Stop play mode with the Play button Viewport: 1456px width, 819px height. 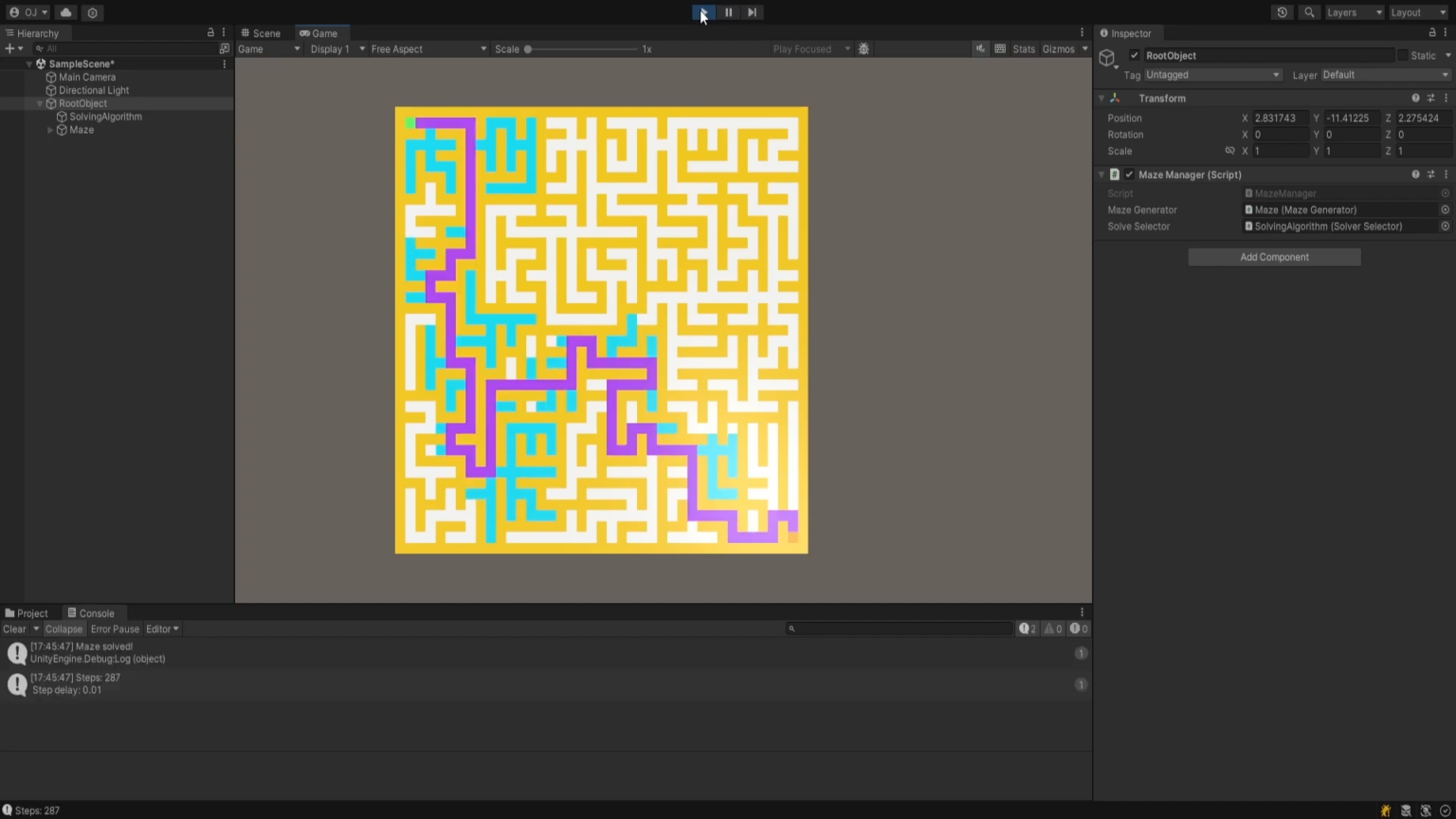702,11
